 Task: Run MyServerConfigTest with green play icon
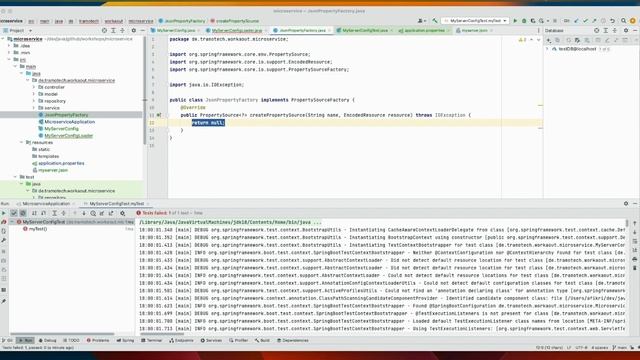click(515, 21)
